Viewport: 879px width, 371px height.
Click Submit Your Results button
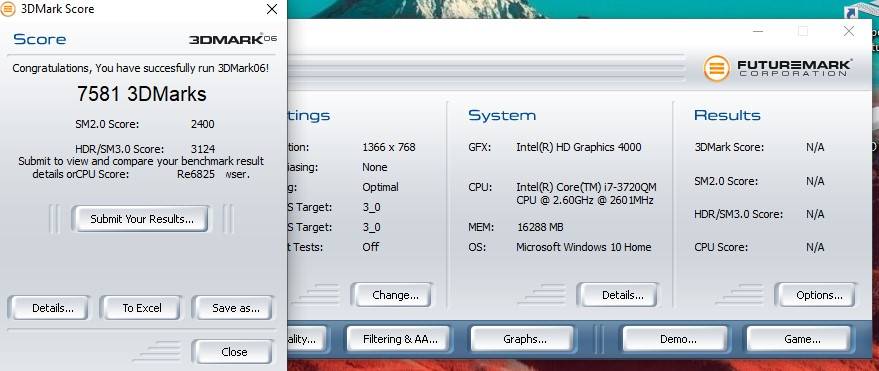coord(142,219)
